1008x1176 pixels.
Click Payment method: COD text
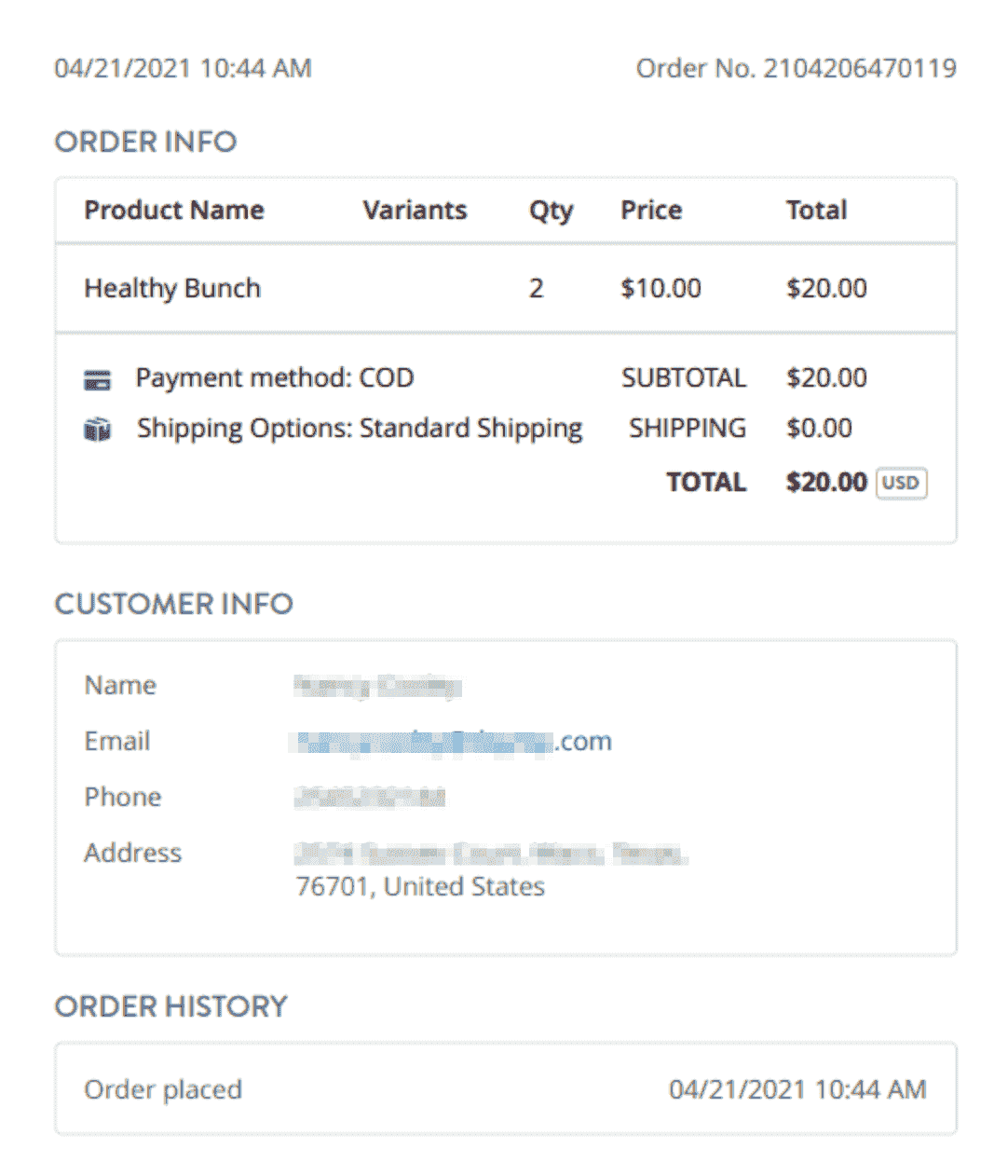pyautogui.click(x=275, y=378)
